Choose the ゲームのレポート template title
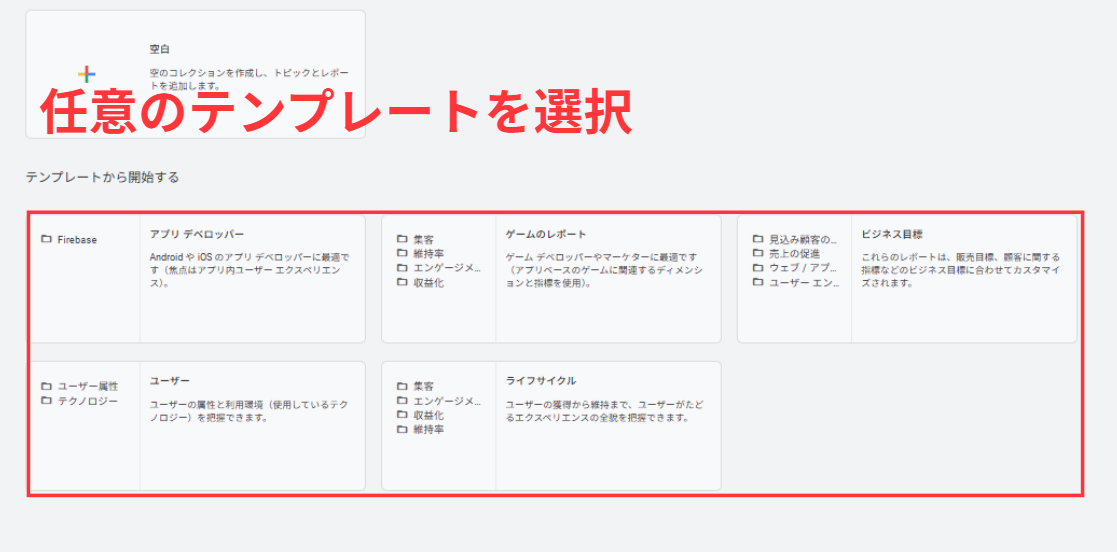 (546, 234)
